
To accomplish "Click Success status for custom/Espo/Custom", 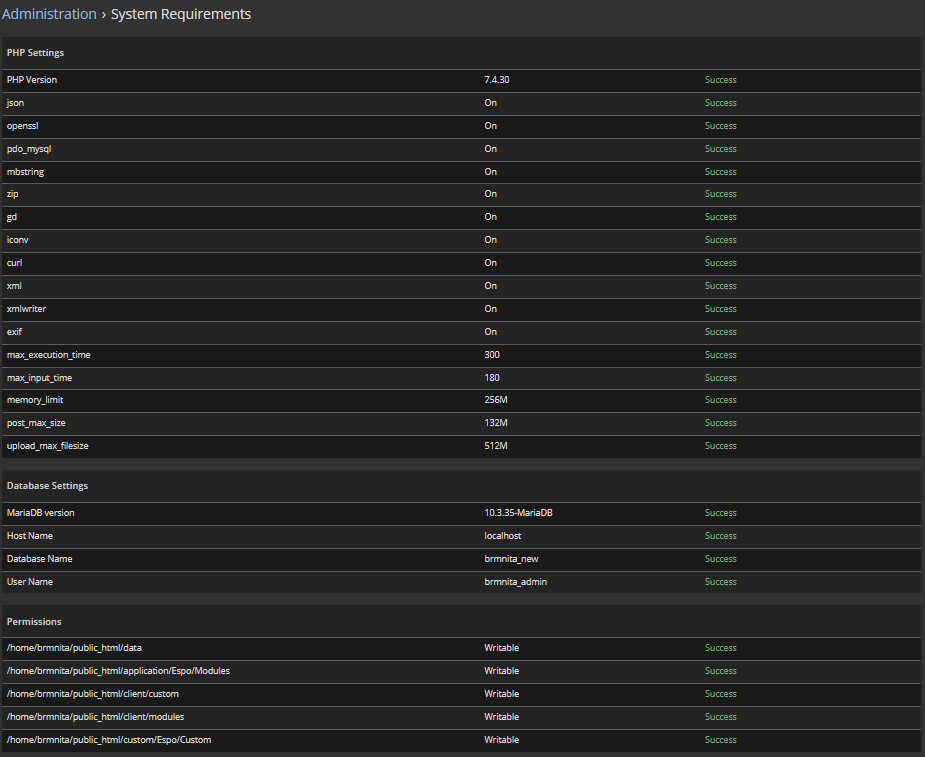I will click(x=720, y=740).
